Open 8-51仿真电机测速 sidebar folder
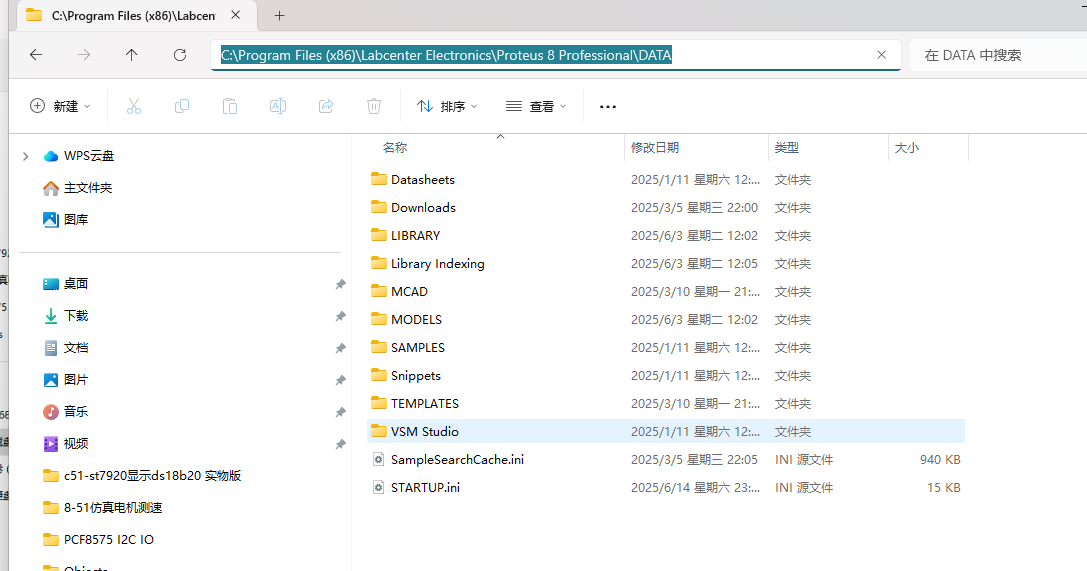1087x571 pixels. 112,507
